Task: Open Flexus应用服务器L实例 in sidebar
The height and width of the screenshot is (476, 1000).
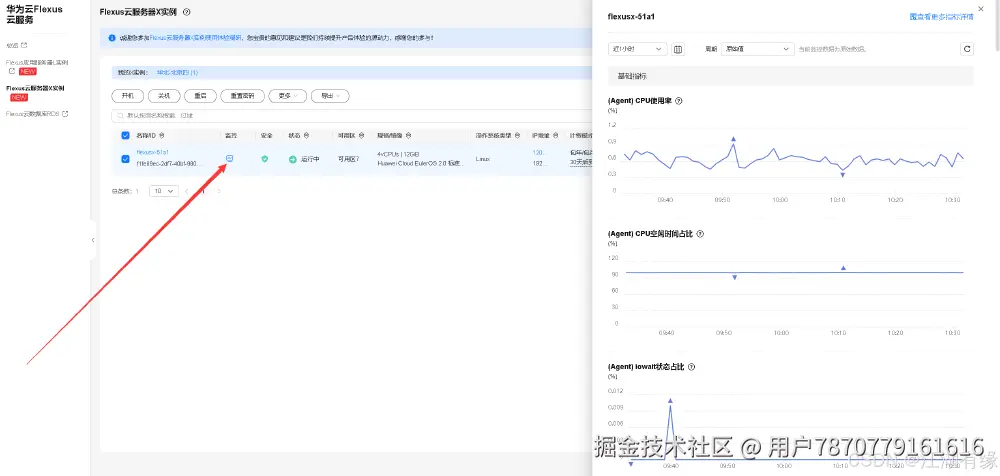Action: (x=37, y=63)
